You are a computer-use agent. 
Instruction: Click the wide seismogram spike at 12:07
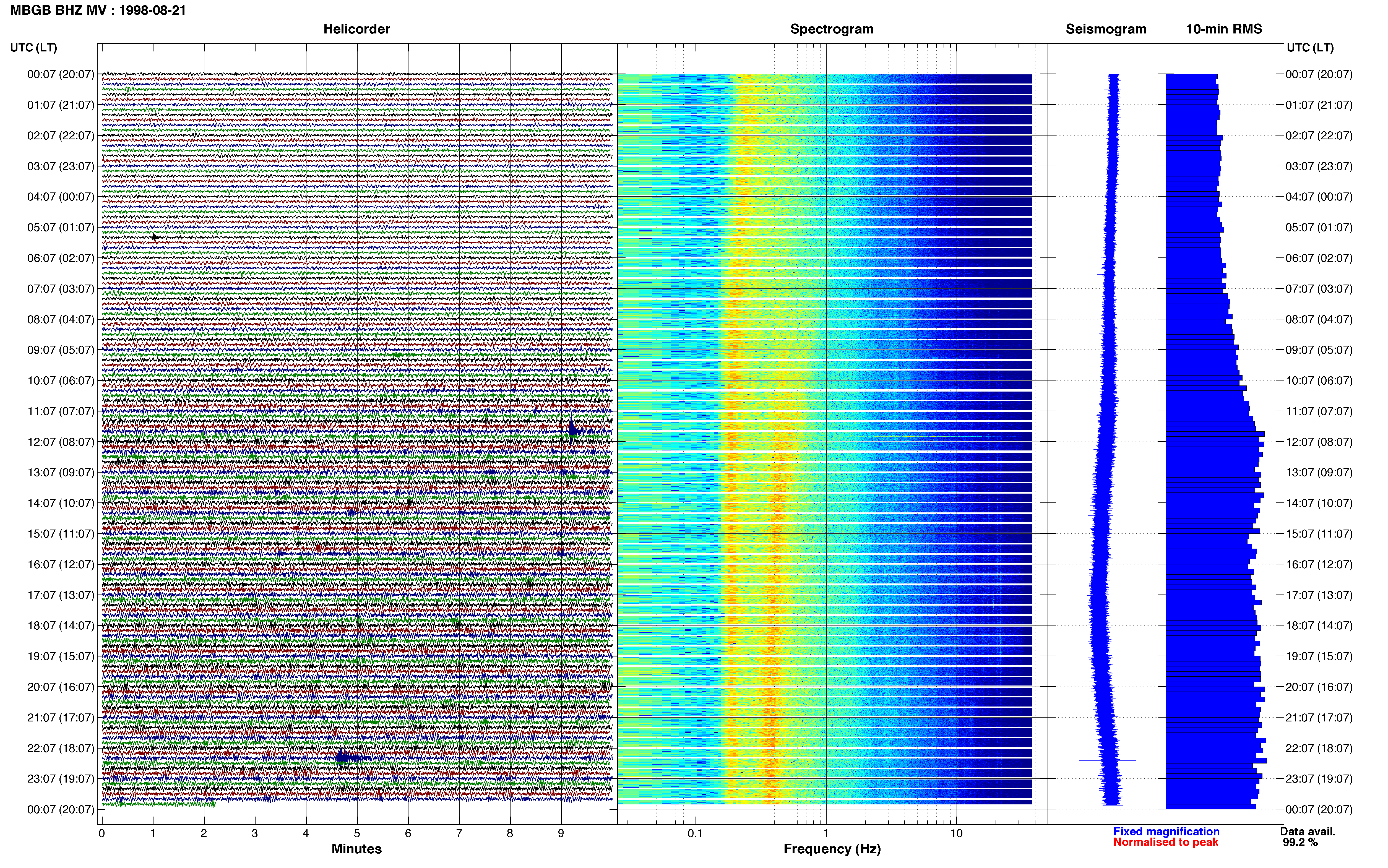tap(1110, 436)
